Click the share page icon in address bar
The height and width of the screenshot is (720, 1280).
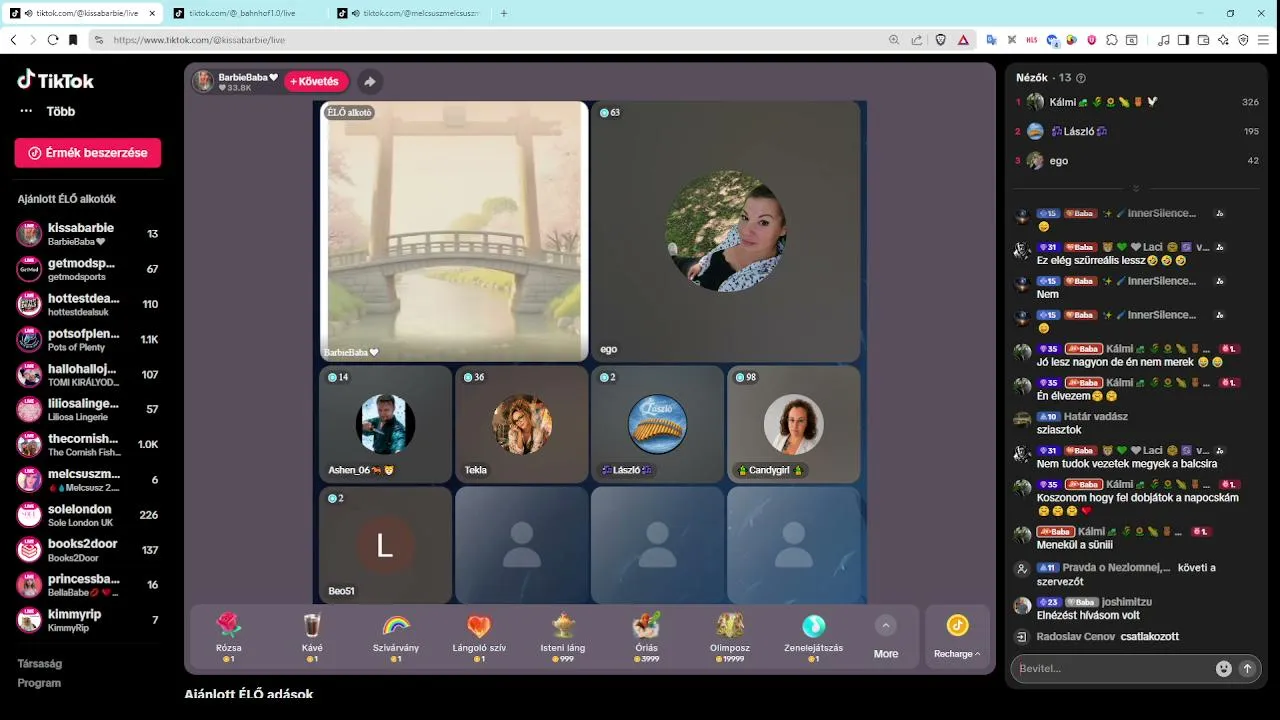pos(917,40)
